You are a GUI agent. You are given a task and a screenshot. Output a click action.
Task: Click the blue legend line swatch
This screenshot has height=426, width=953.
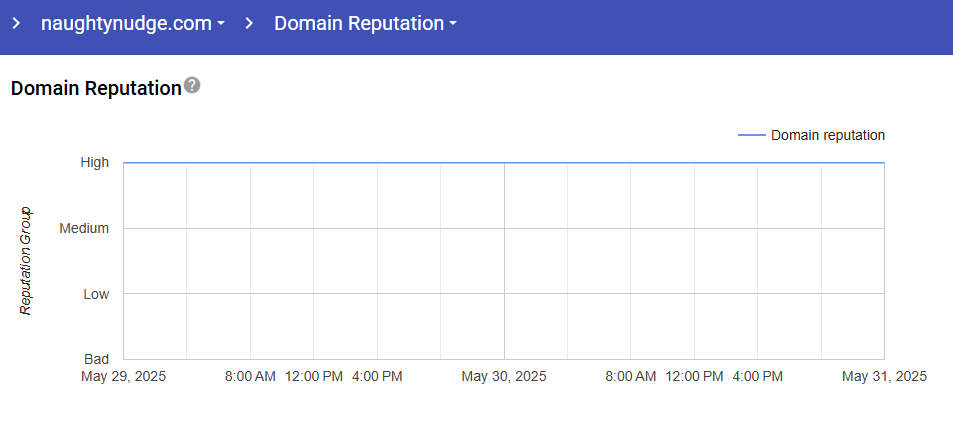tap(751, 135)
